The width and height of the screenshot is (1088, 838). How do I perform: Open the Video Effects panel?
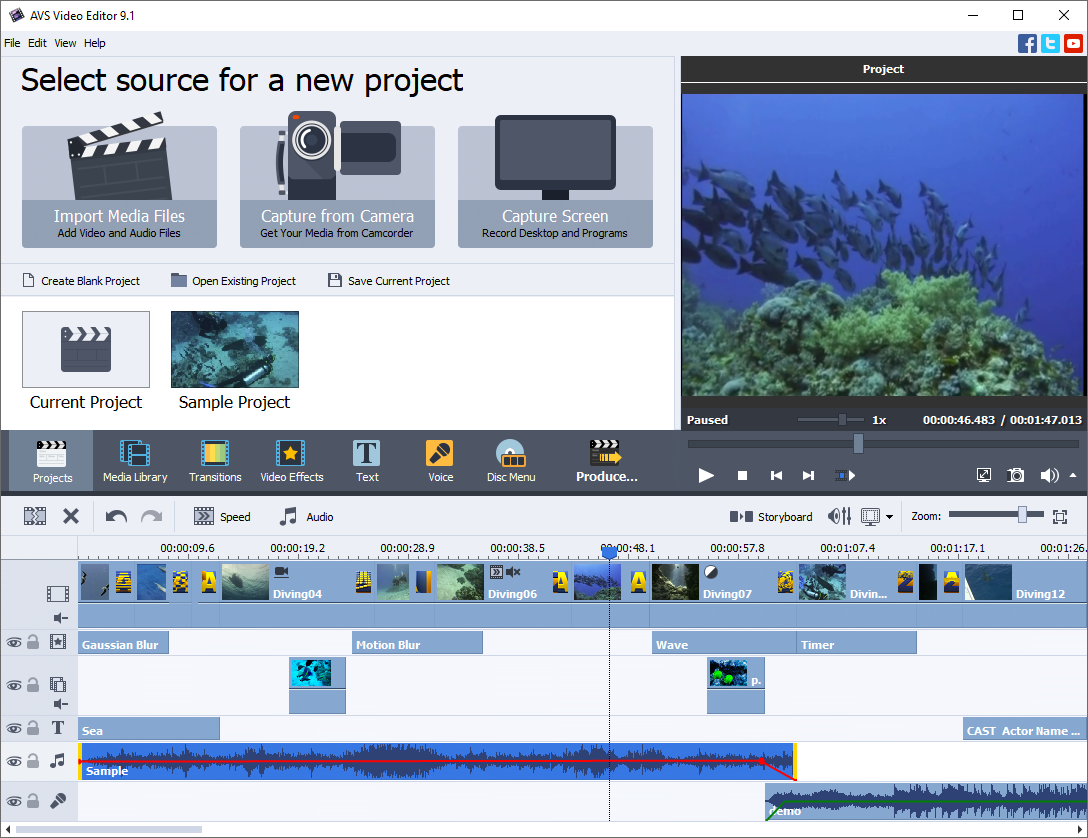click(x=292, y=462)
